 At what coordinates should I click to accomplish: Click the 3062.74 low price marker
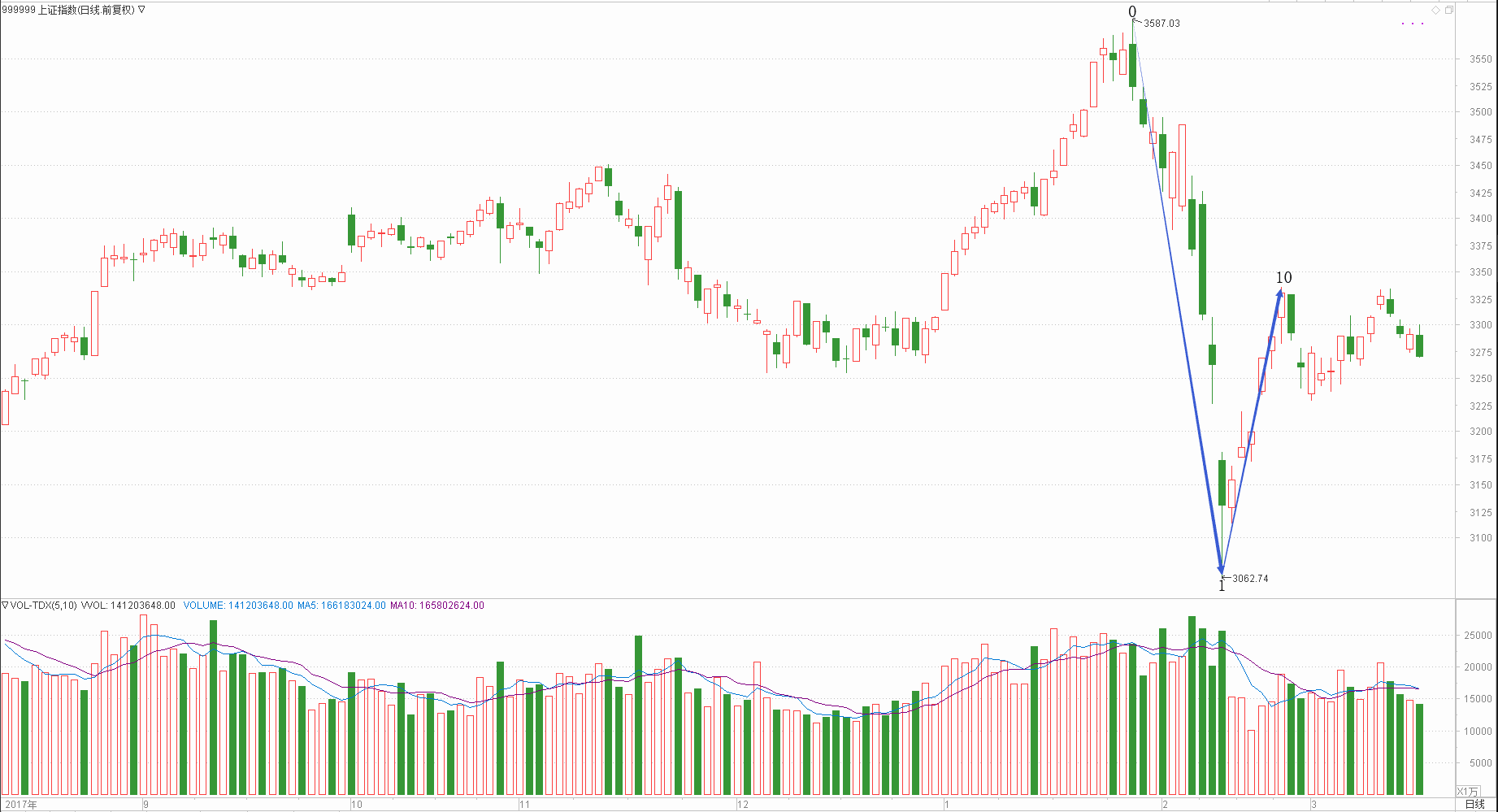[x=1250, y=579]
